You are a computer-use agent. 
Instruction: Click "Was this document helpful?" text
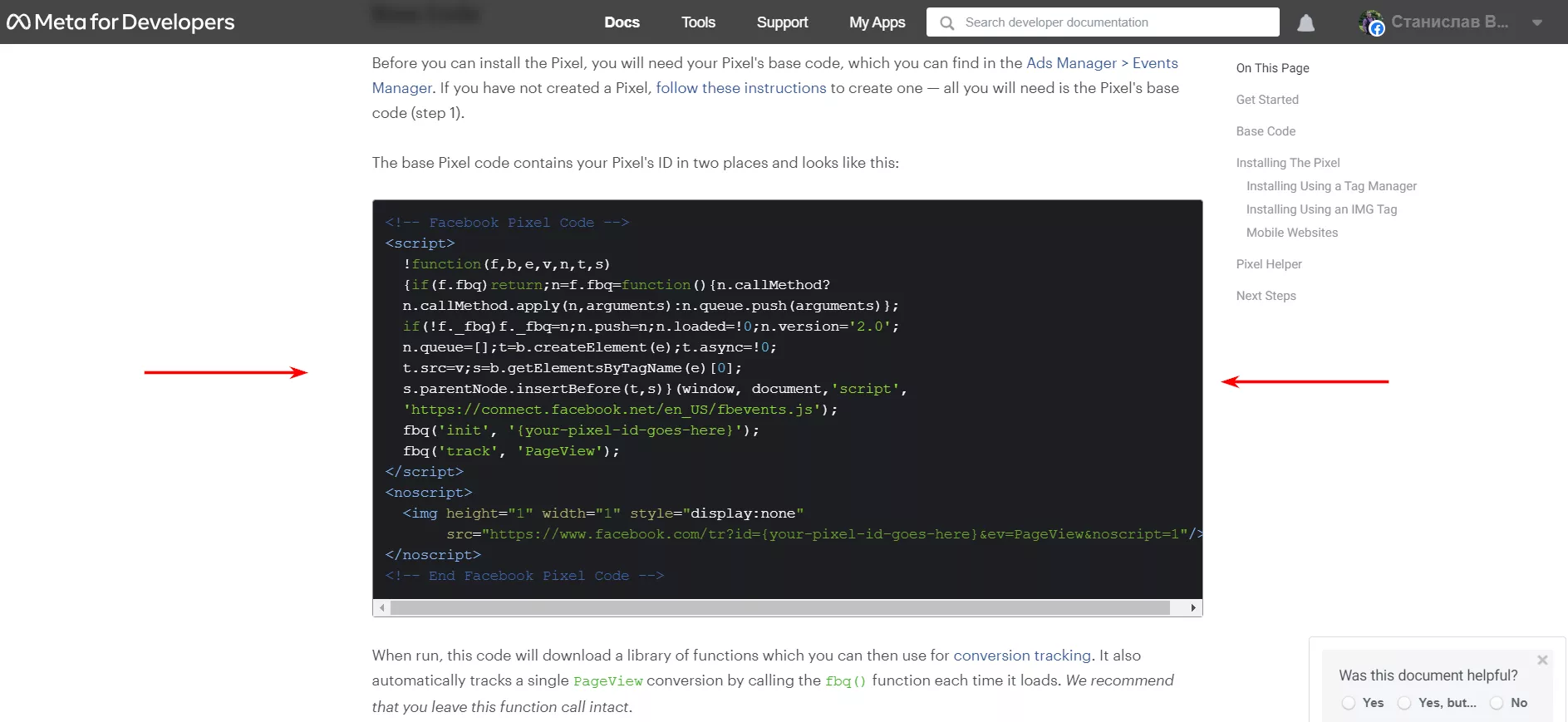[1428, 675]
